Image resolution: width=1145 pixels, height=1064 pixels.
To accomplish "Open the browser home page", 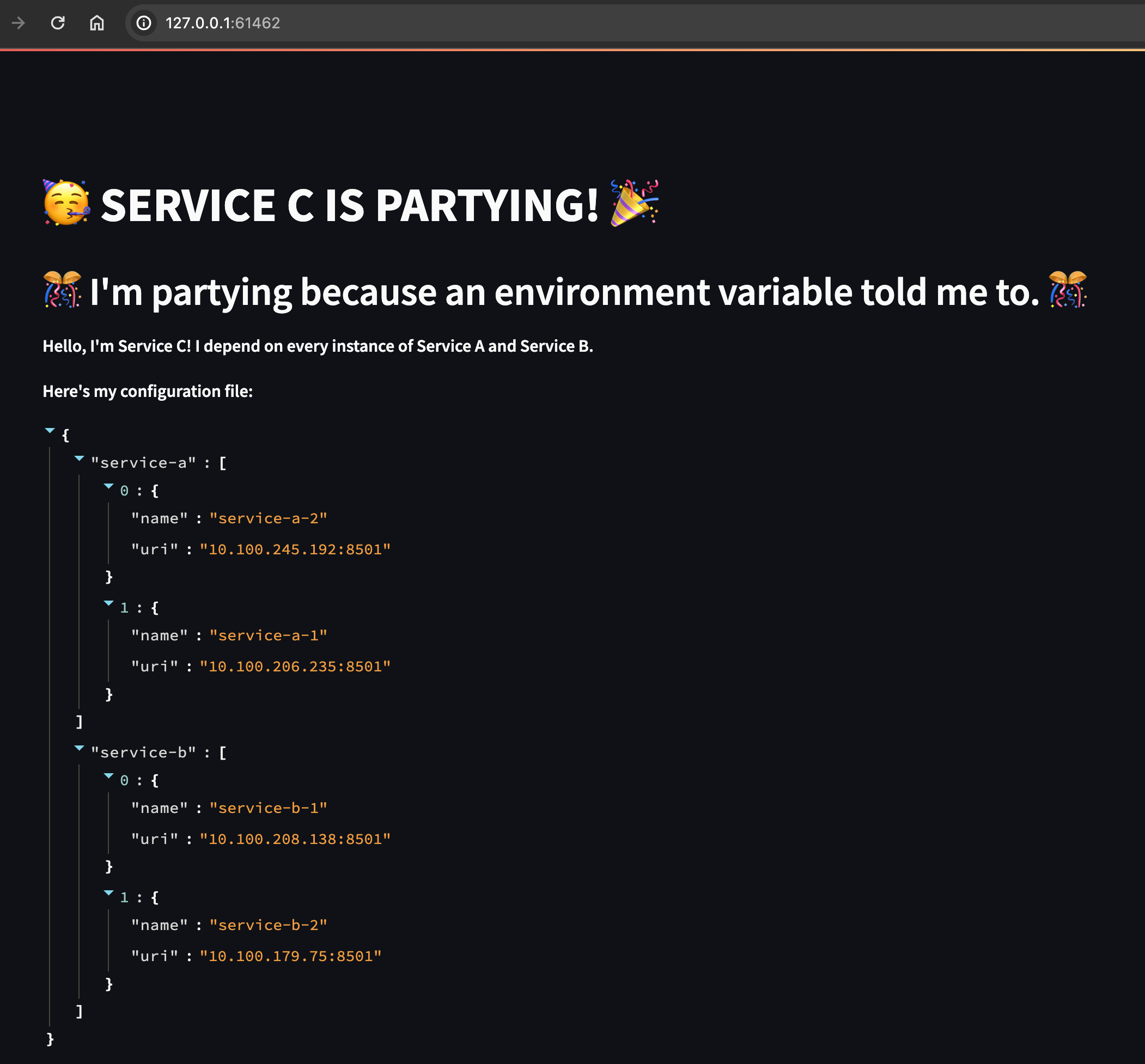I will coord(97,23).
